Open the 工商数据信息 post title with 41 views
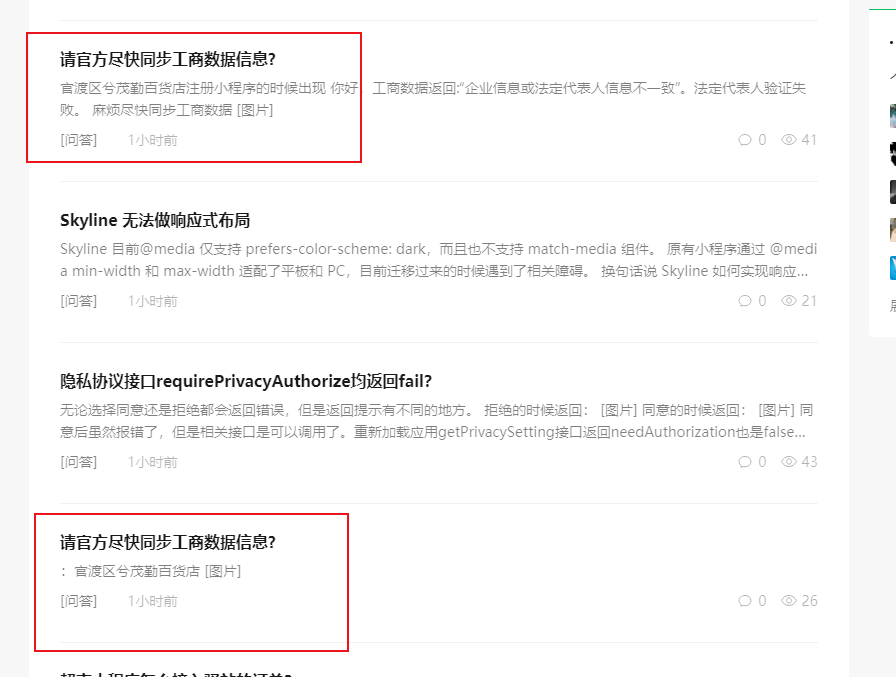 click(168, 59)
